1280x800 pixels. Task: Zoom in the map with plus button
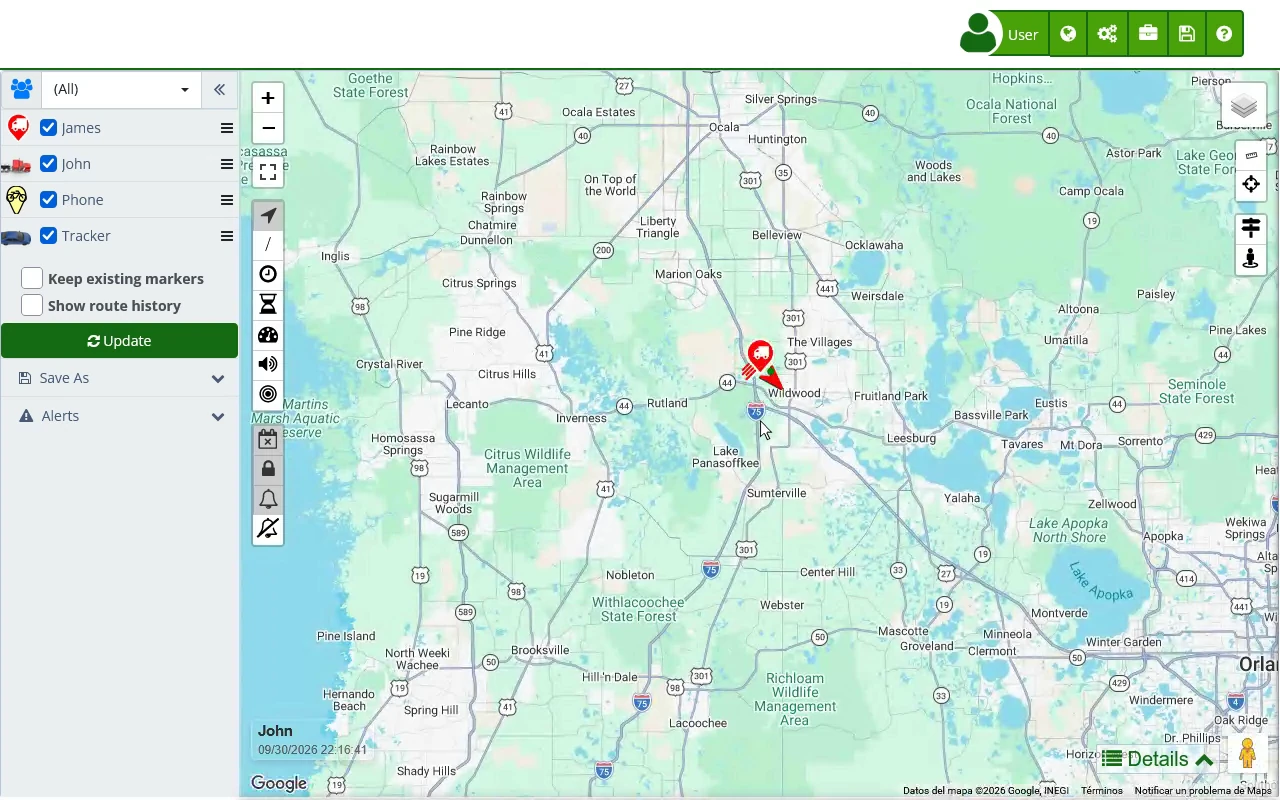click(x=268, y=98)
